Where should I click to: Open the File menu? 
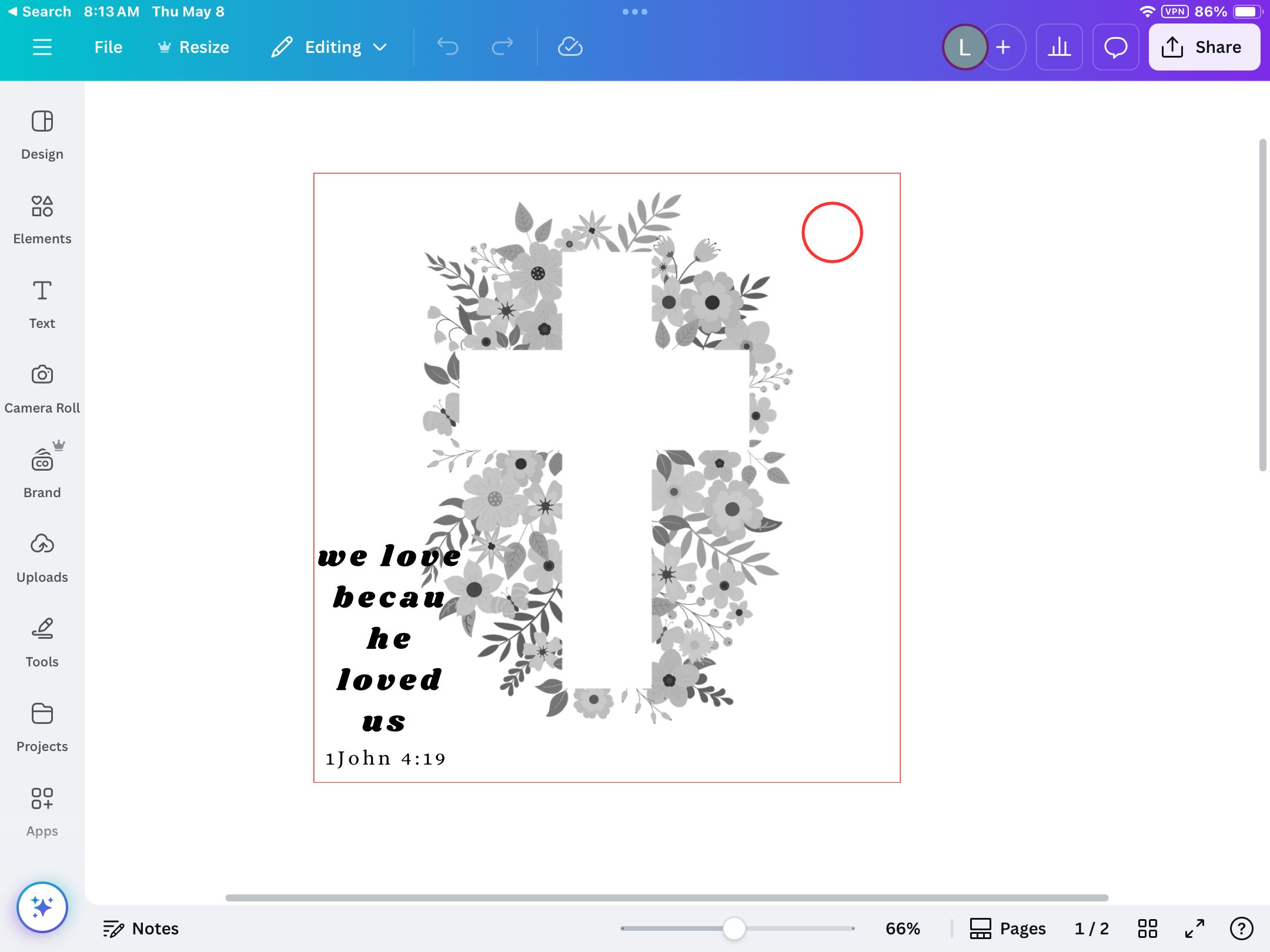coord(108,47)
